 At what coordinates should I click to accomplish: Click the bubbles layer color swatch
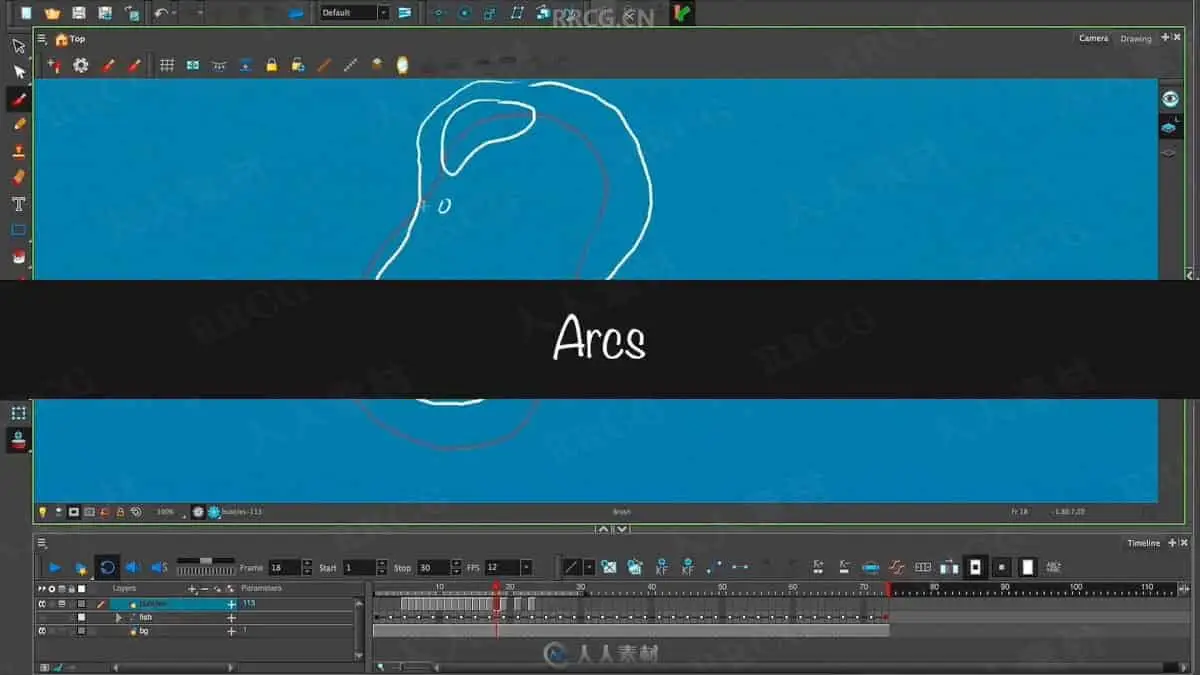point(82,604)
